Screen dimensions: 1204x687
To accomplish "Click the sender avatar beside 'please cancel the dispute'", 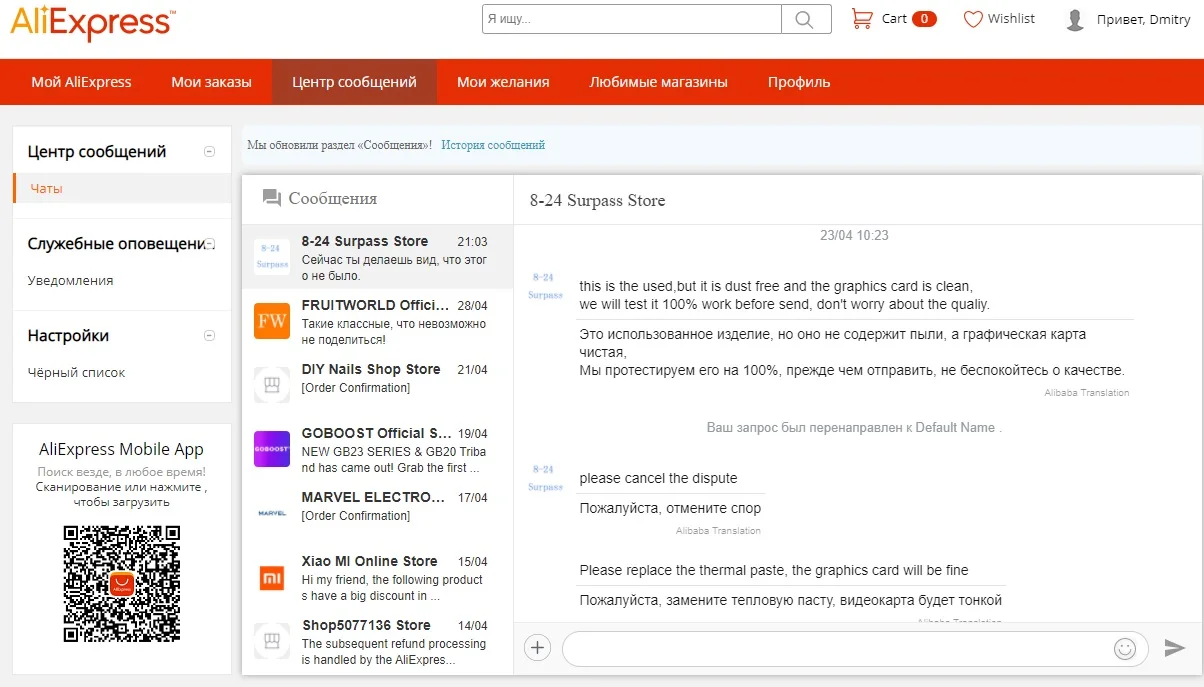I will pyautogui.click(x=546, y=478).
